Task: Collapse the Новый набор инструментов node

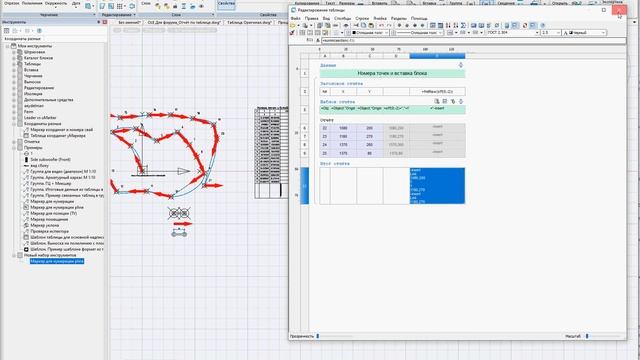Action: [14, 255]
